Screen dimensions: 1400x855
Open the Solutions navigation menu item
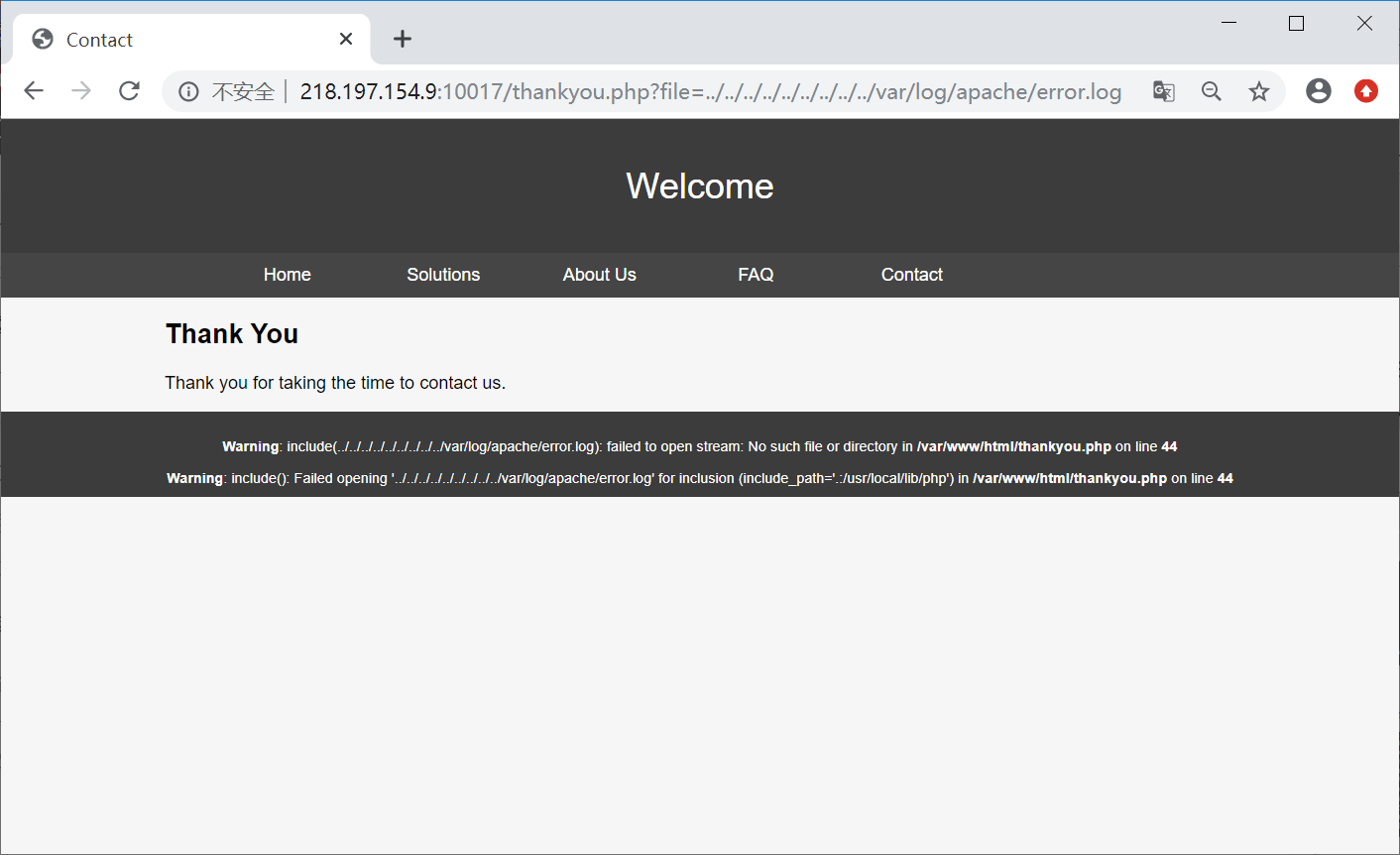[x=443, y=275]
